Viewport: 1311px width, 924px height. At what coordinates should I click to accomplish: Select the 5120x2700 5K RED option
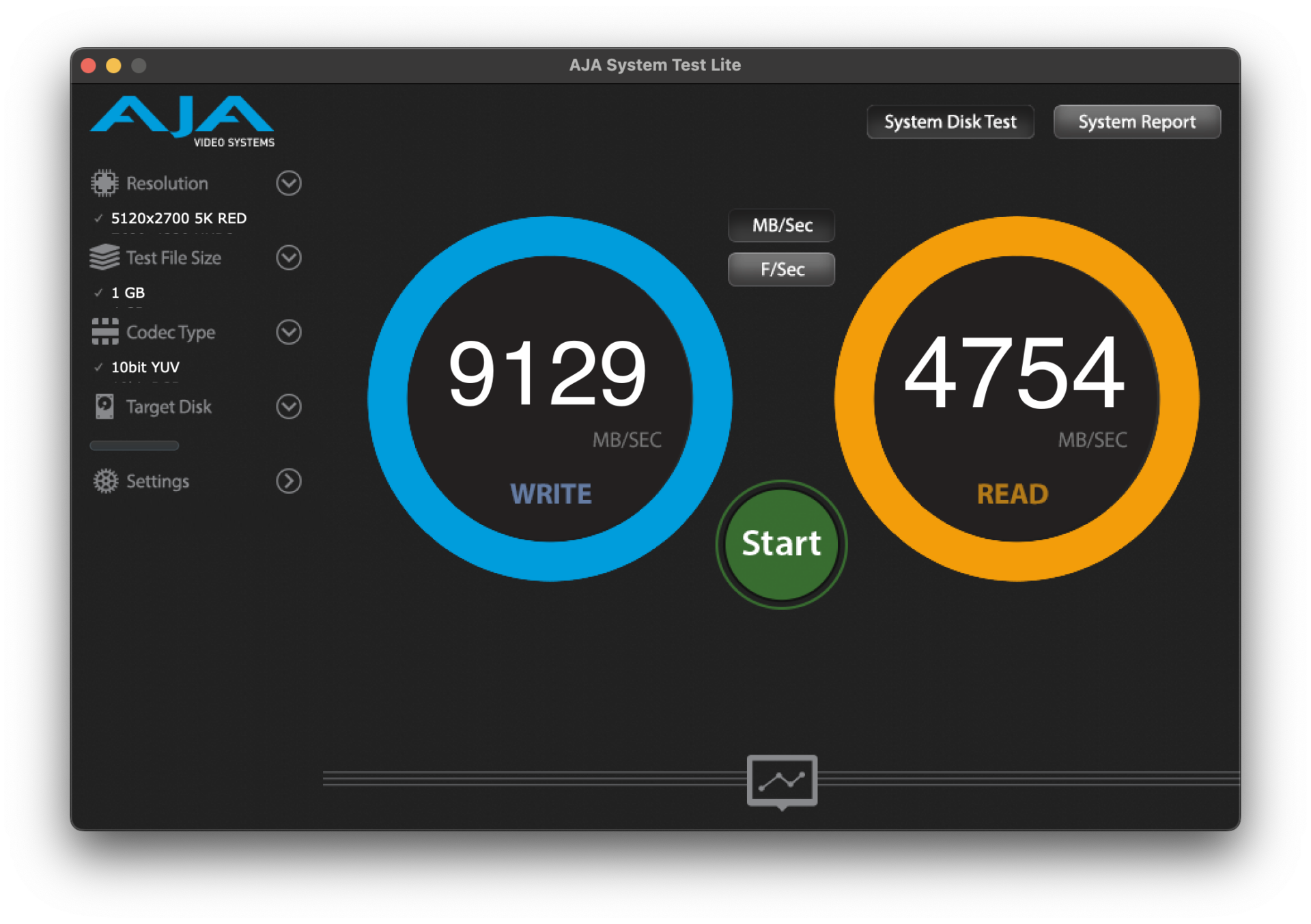click(x=179, y=218)
